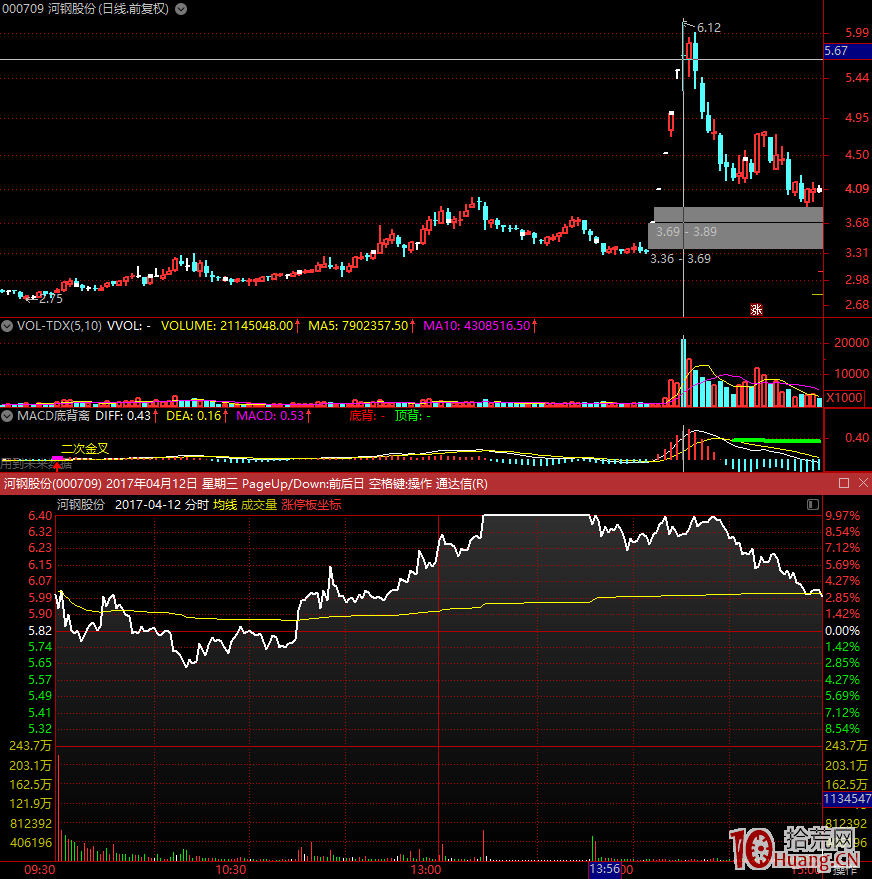The width and height of the screenshot is (872, 879).
Task: Click 操作 at bottom right corner
Action: (845, 871)
